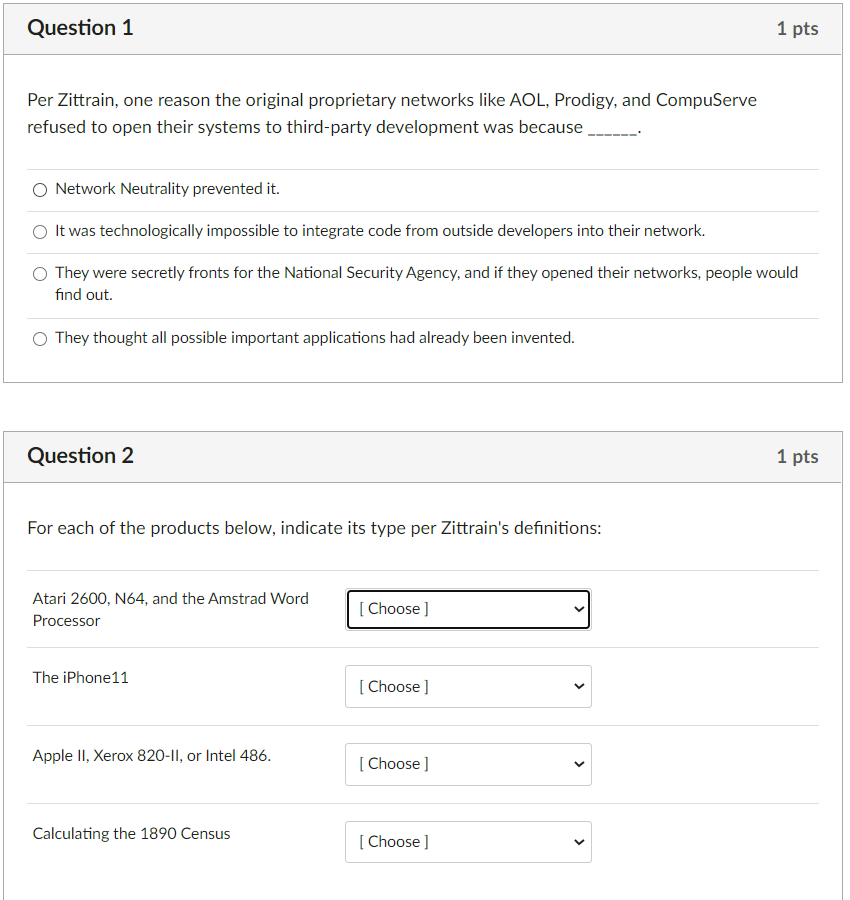The image size is (850, 900).
Task: Click the 1 pts label on Question 2
Action: tap(797, 456)
